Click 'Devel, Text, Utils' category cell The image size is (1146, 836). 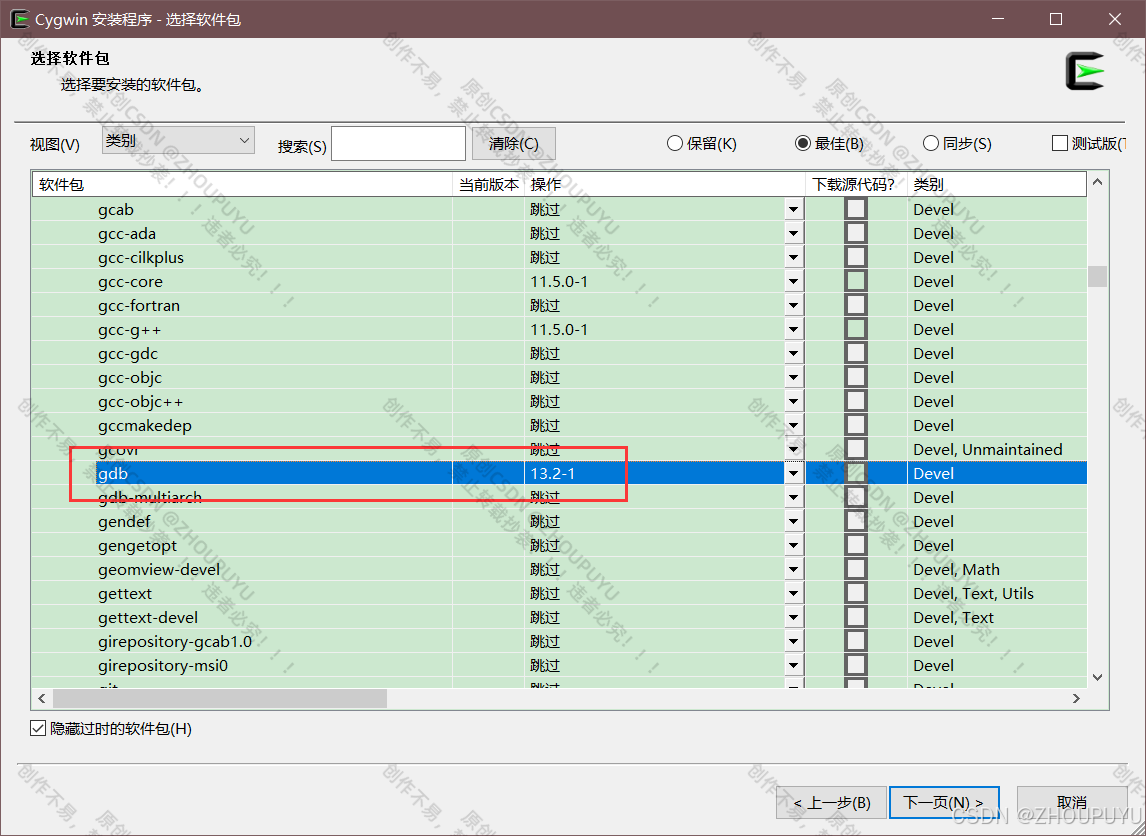point(973,593)
